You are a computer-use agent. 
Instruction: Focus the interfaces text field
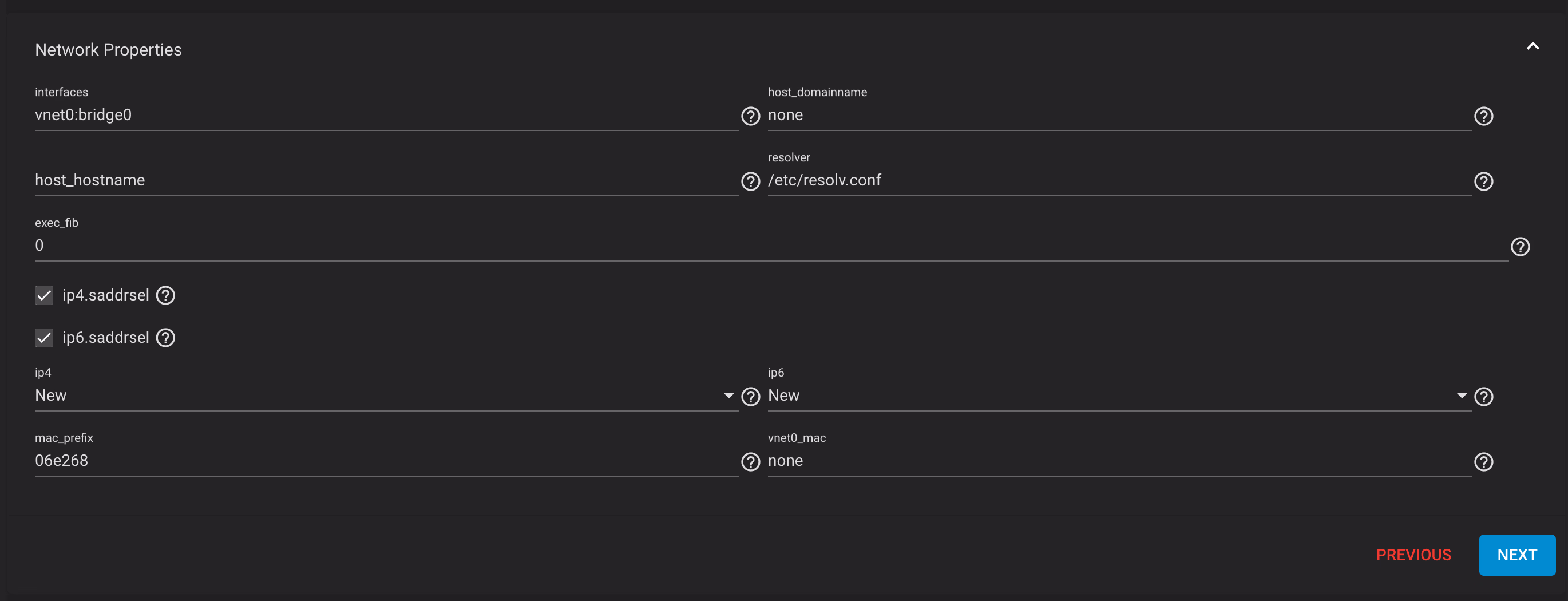click(x=383, y=115)
